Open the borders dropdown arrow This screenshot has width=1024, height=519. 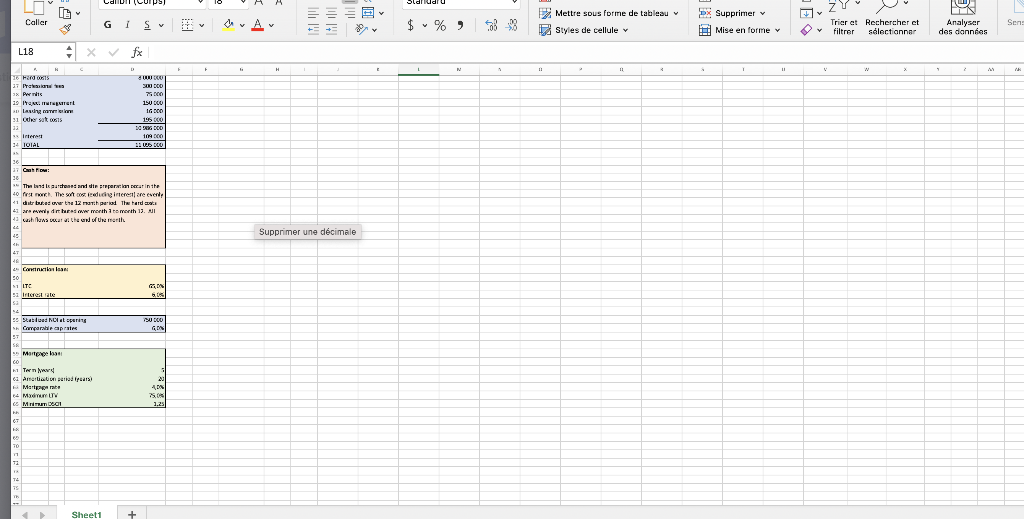tap(202, 25)
